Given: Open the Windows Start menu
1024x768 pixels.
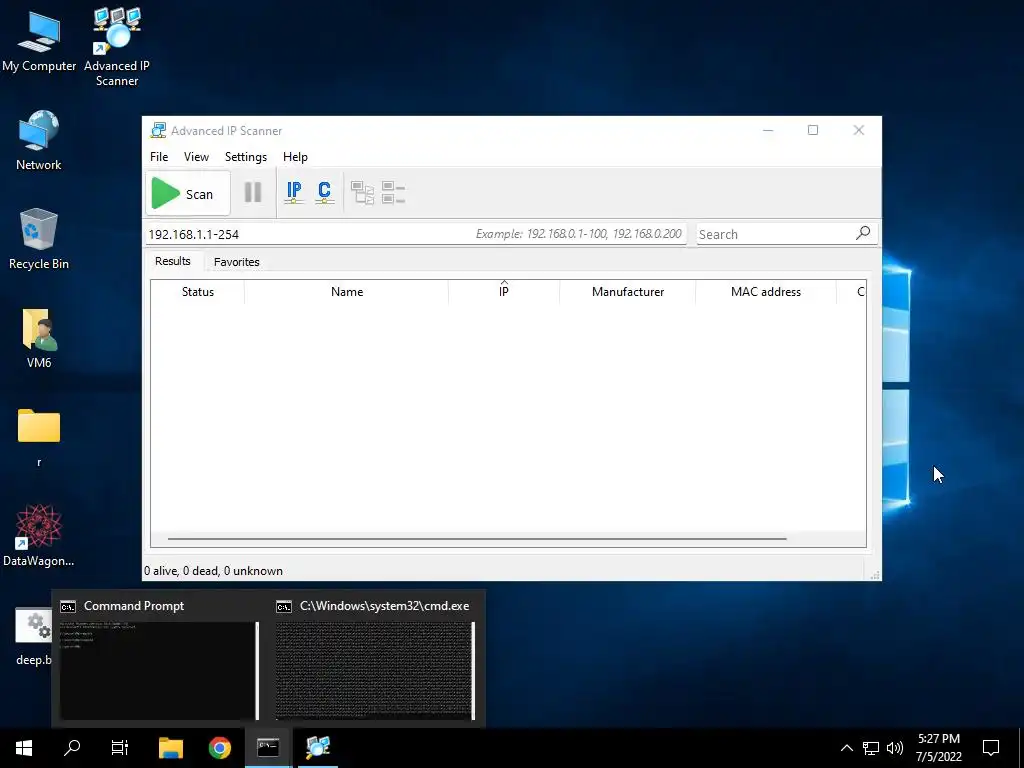Looking at the screenshot, I should tap(24, 748).
